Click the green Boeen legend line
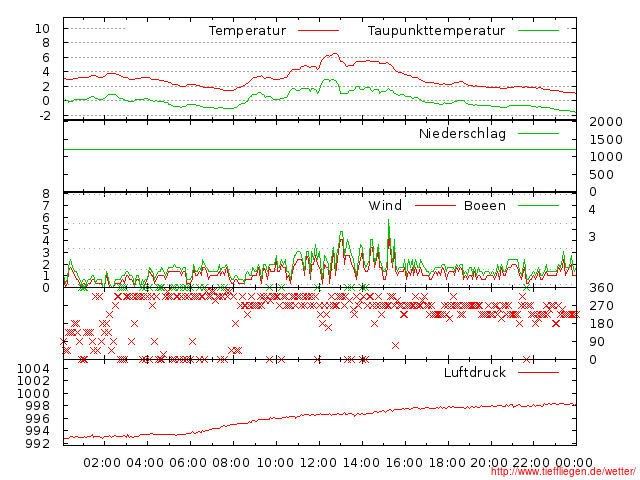The height and width of the screenshot is (480, 640). 538,205
